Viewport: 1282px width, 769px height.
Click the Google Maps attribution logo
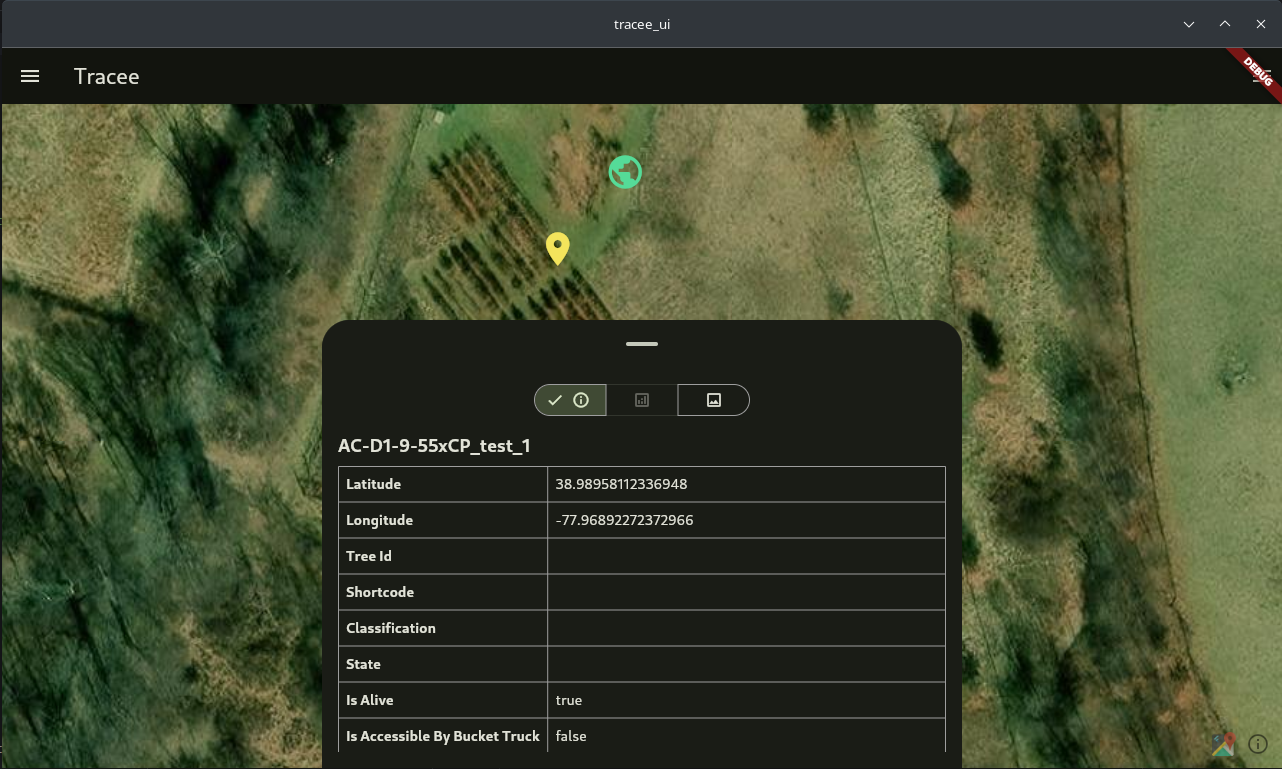(x=1222, y=744)
